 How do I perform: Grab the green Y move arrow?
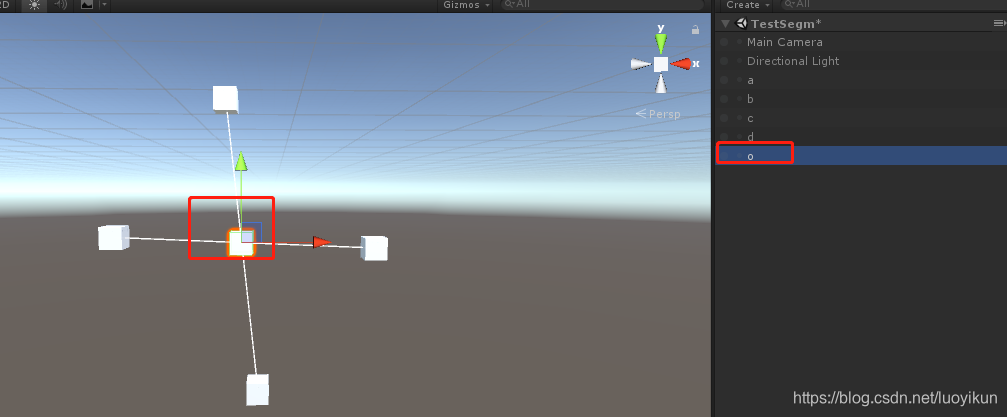point(241,162)
